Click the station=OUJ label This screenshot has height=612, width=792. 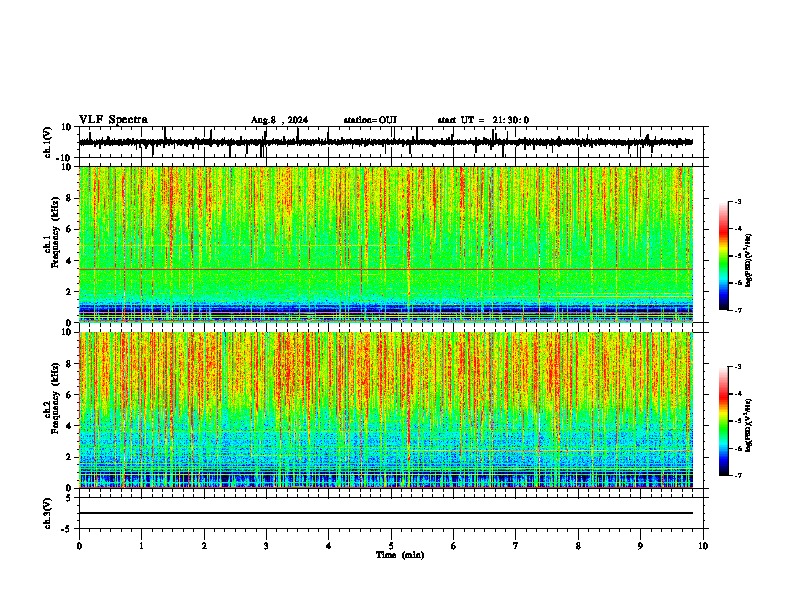click(x=370, y=120)
